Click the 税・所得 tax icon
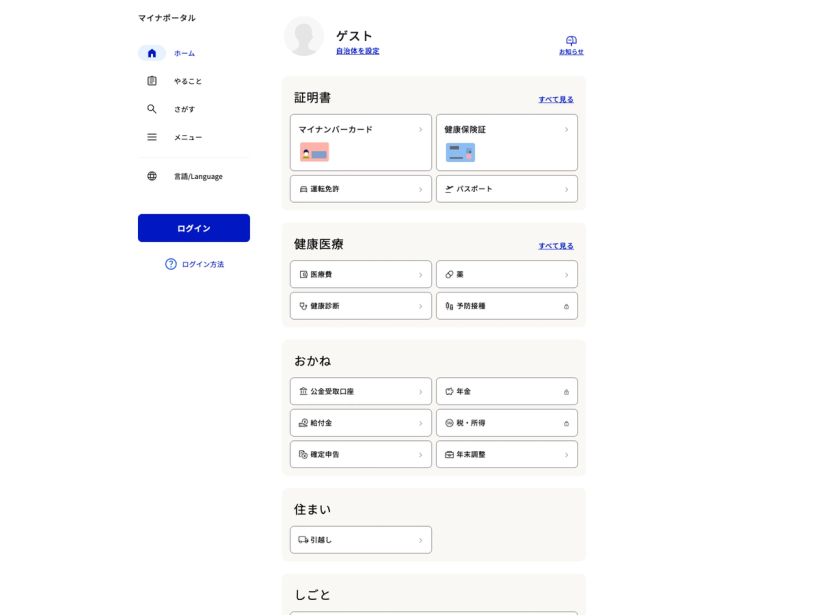Screen dimensions: 820x615 coord(449,423)
